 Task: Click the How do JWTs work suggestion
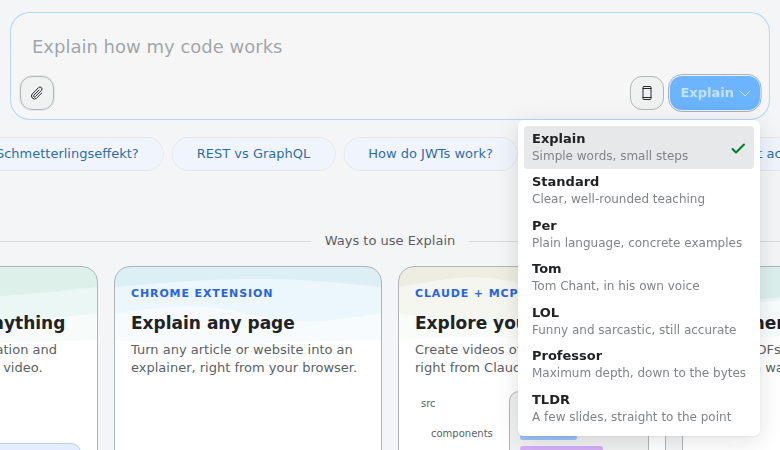point(430,154)
